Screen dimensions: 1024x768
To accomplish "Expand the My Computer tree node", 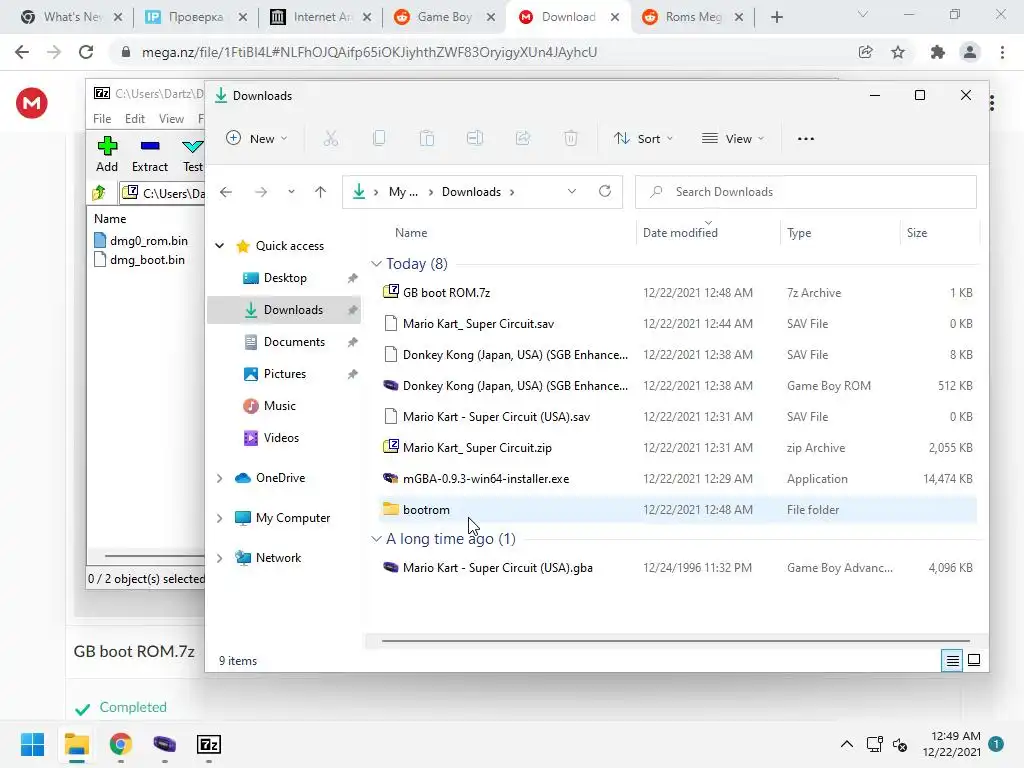I will [220, 518].
